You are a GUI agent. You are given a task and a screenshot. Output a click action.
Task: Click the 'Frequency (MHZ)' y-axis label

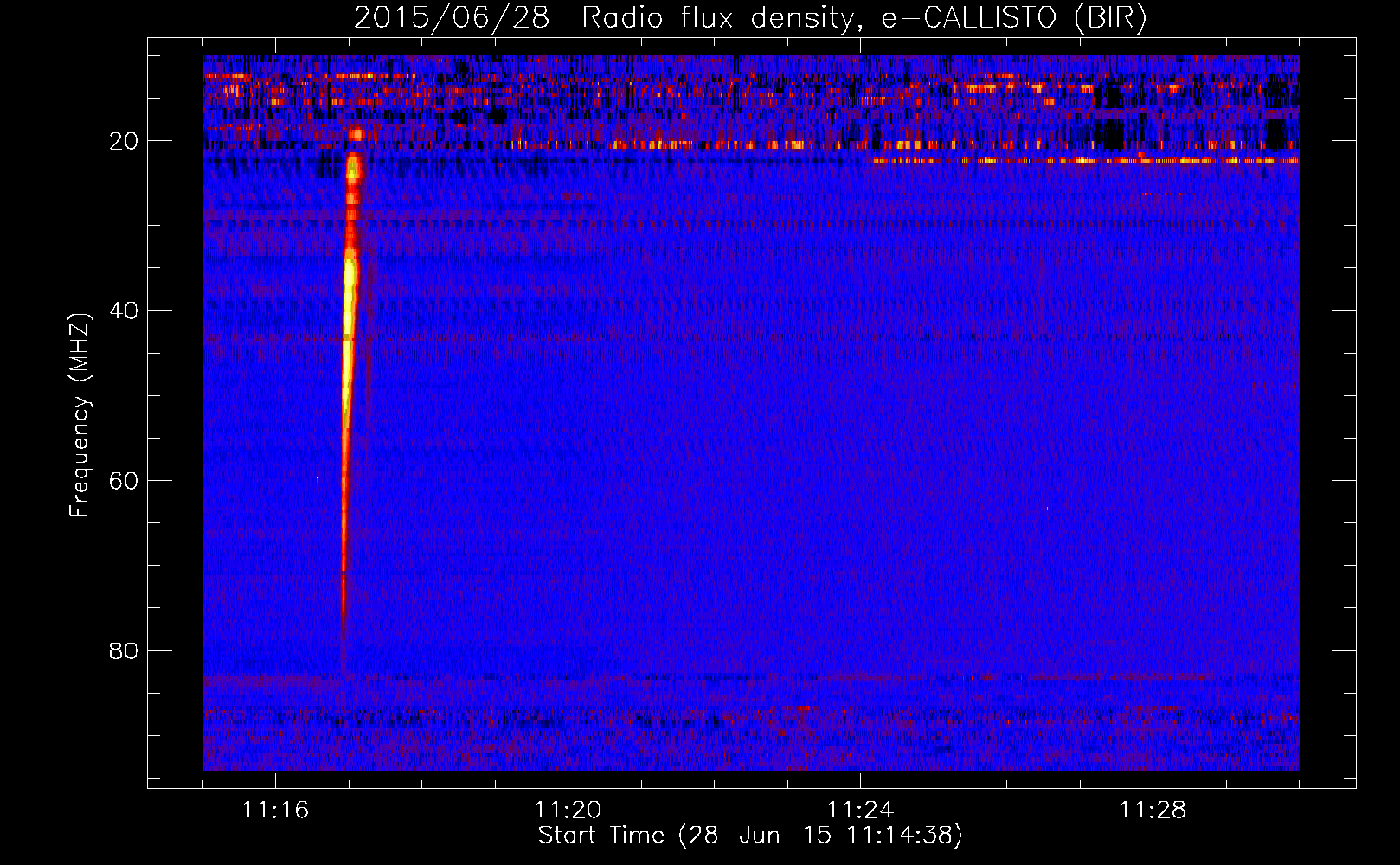[x=80, y=416]
